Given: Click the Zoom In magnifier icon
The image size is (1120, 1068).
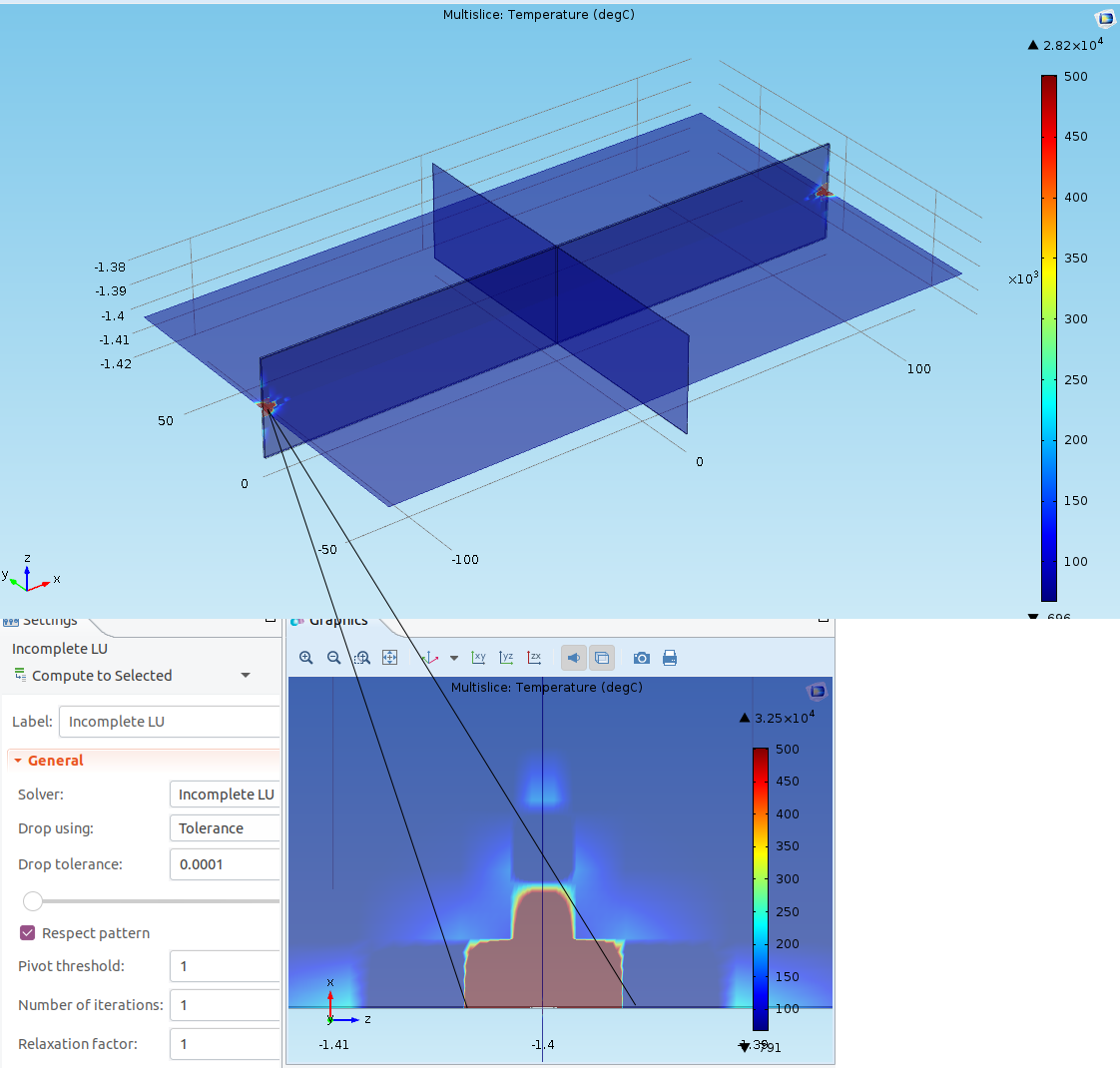Looking at the screenshot, I should pos(305,658).
